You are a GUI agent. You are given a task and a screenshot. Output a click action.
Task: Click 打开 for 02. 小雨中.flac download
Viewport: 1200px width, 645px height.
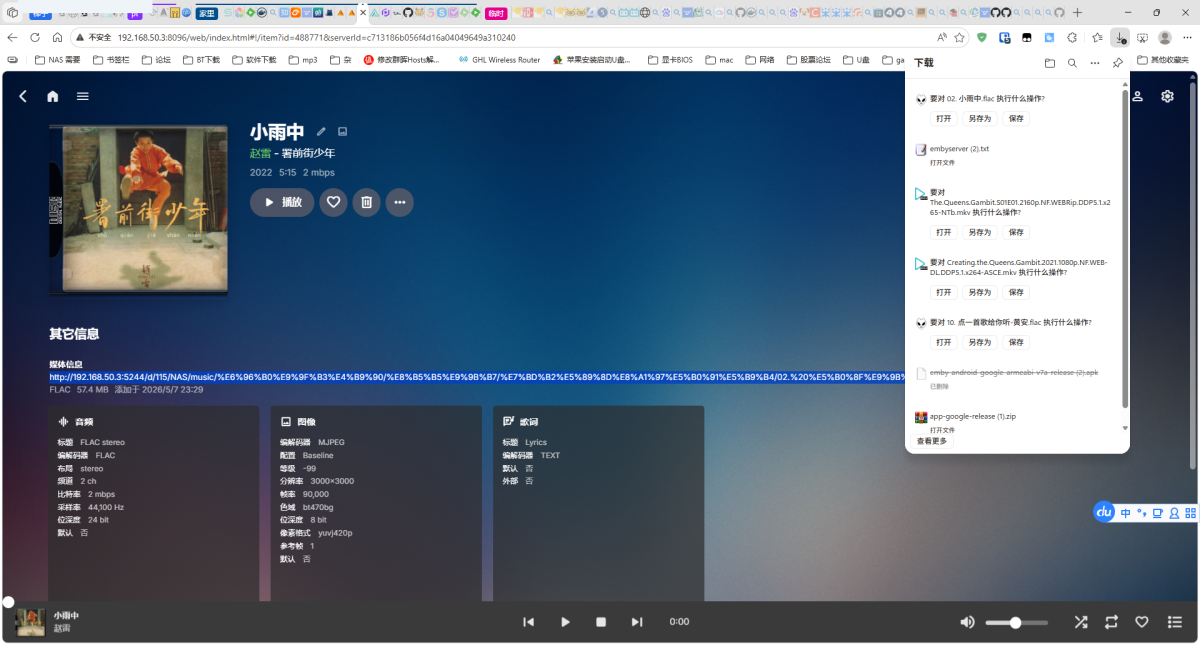pyautogui.click(x=944, y=118)
